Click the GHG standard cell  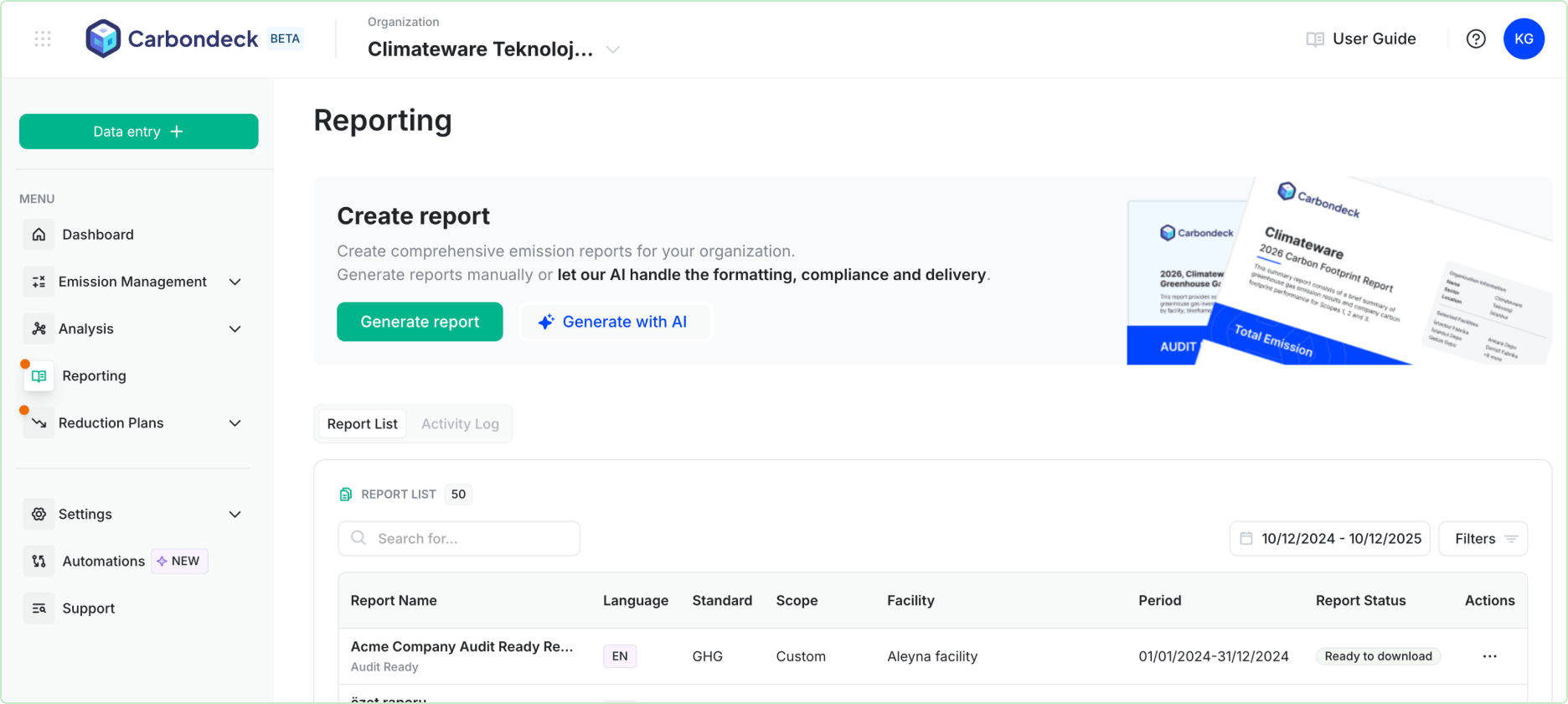[x=707, y=656]
